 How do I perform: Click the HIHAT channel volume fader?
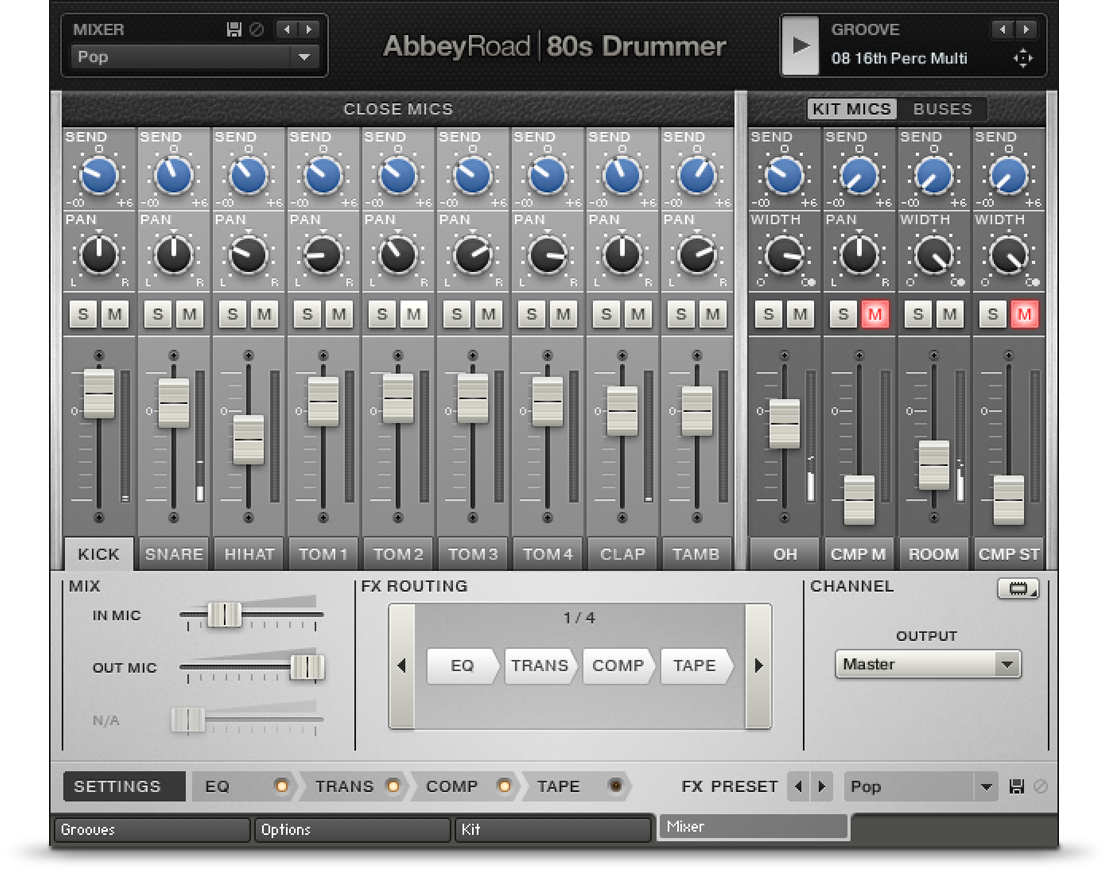click(x=248, y=439)
